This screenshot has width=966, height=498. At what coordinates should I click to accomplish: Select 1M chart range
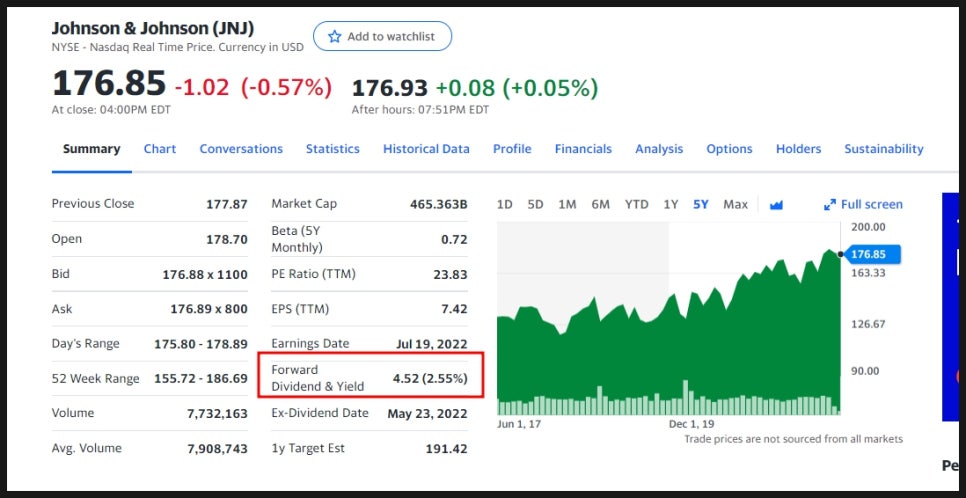567,205
